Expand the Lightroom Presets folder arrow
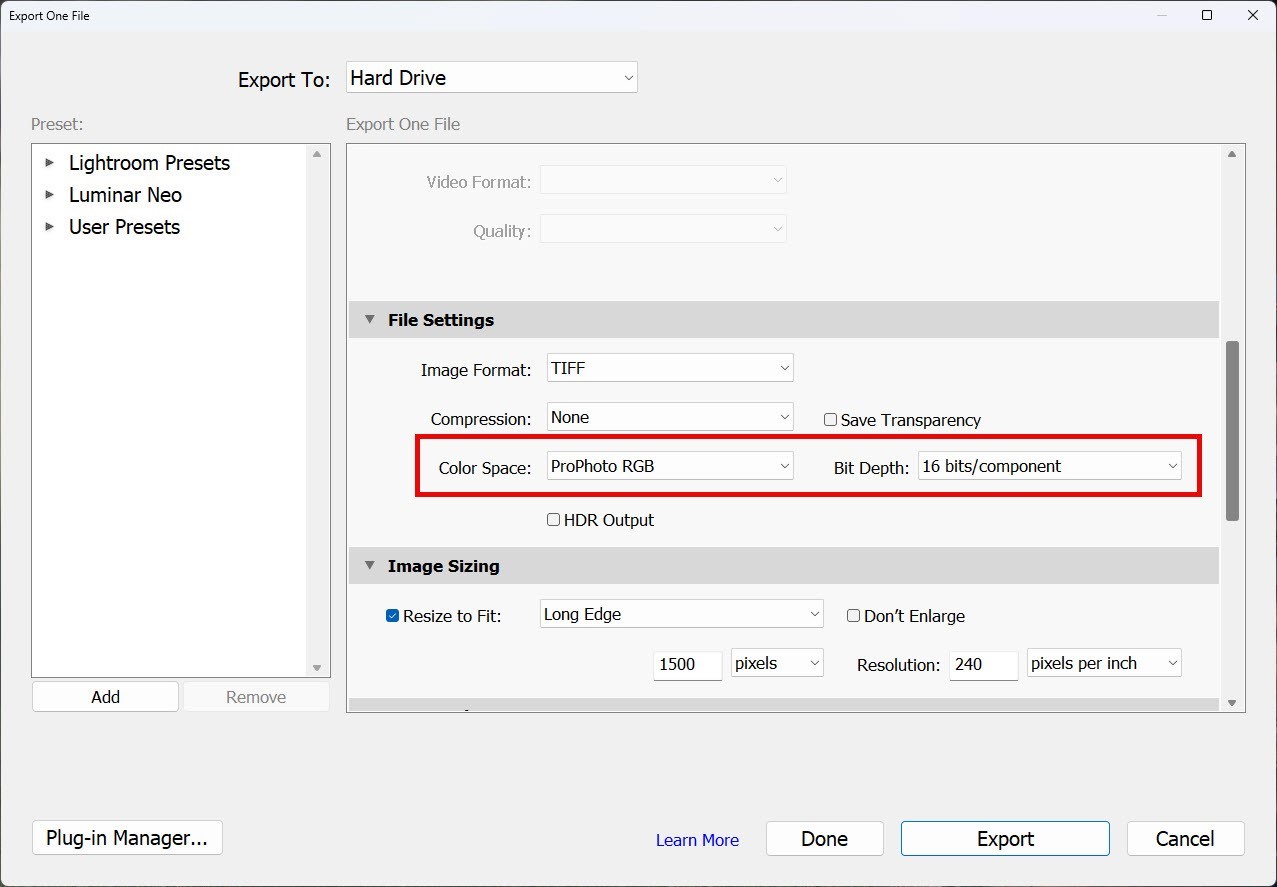Screen dimensions: 1277x887 point(49,162)
